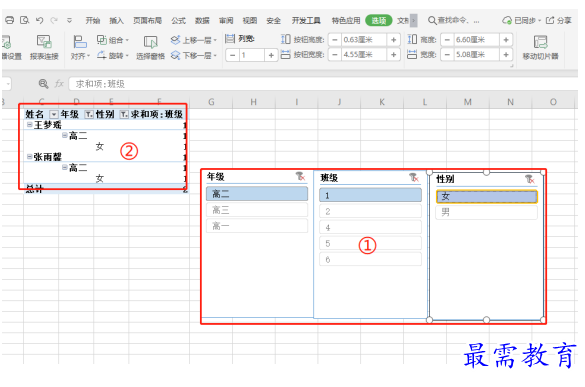Screen dimensions: 585x387
Task: Collapse 高二 under 王梦瑶
Action: coord(65,135)
